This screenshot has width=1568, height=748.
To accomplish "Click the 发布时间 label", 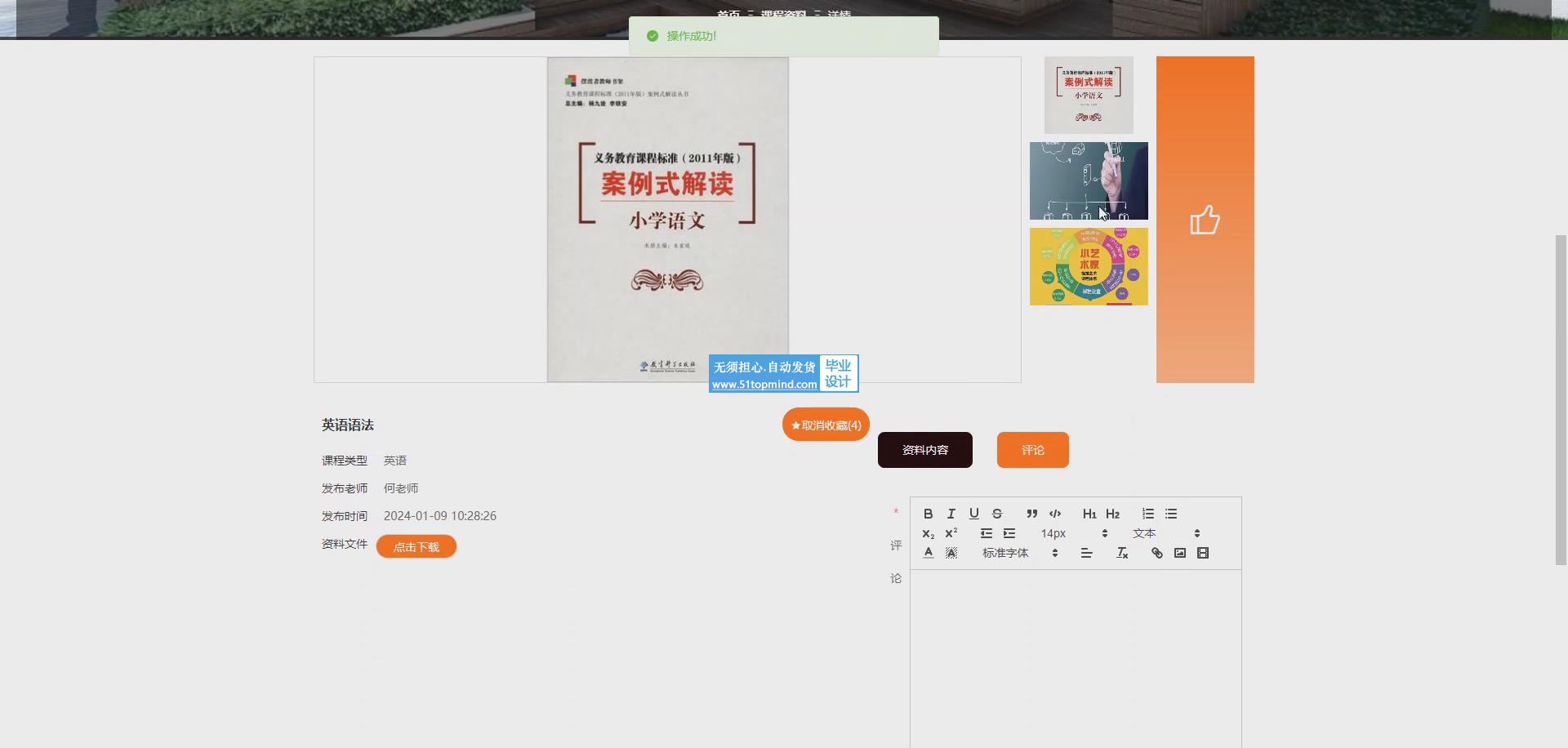I will tap(345, 516).
